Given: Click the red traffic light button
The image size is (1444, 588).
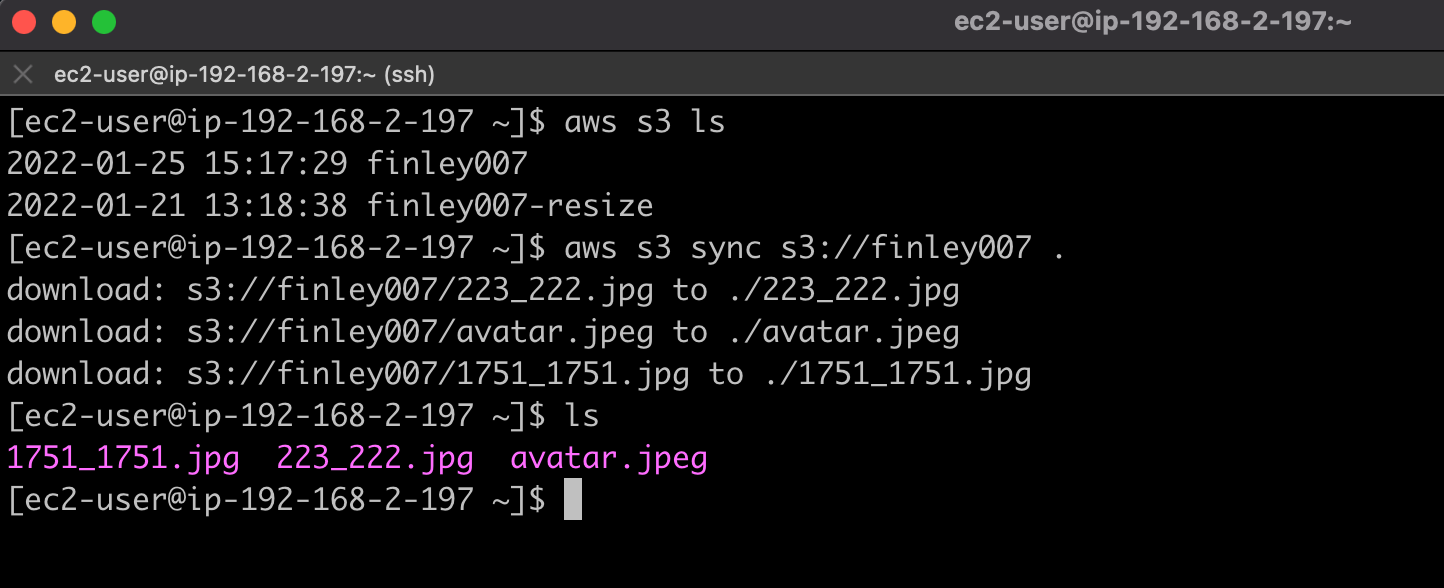Looking at the screenshot, I should (x=24, y=20).
